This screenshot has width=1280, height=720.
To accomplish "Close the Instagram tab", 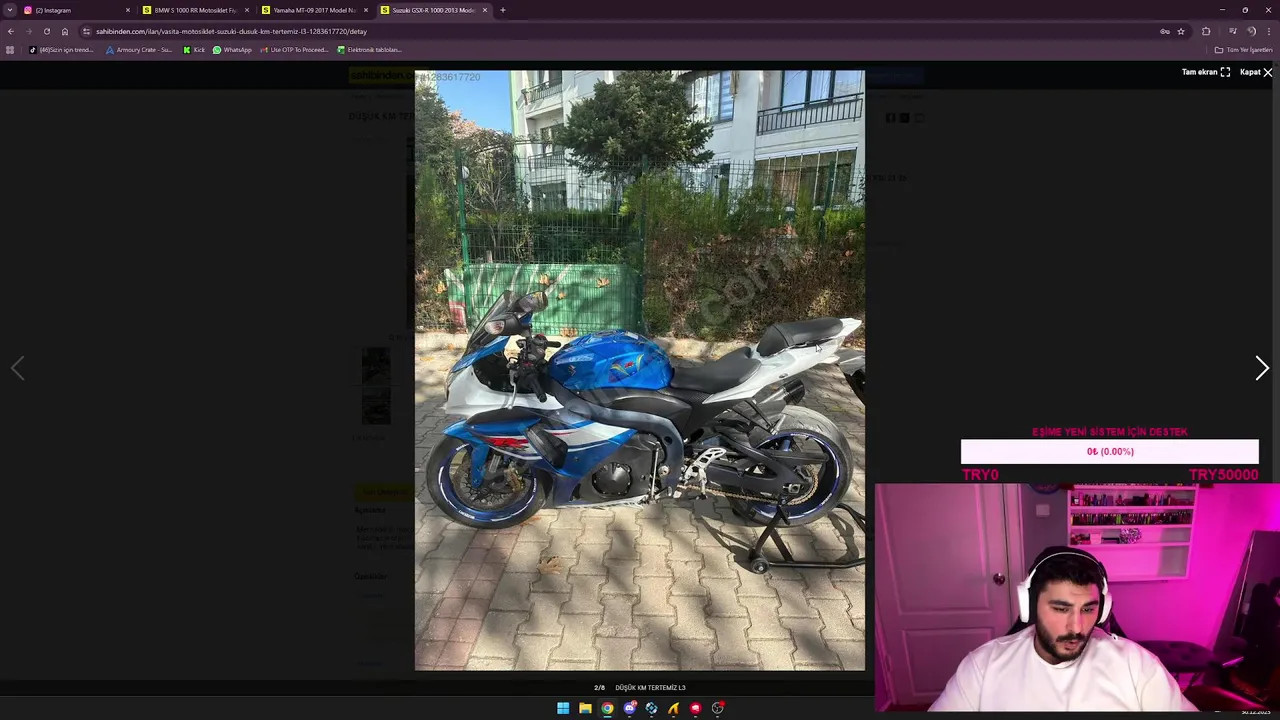I will click(128, 10).
